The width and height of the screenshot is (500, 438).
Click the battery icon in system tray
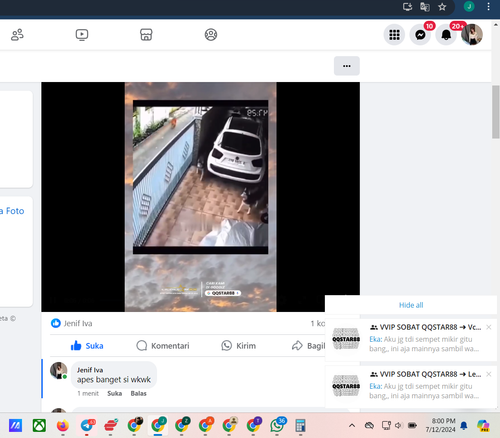(x=412, y=425)
